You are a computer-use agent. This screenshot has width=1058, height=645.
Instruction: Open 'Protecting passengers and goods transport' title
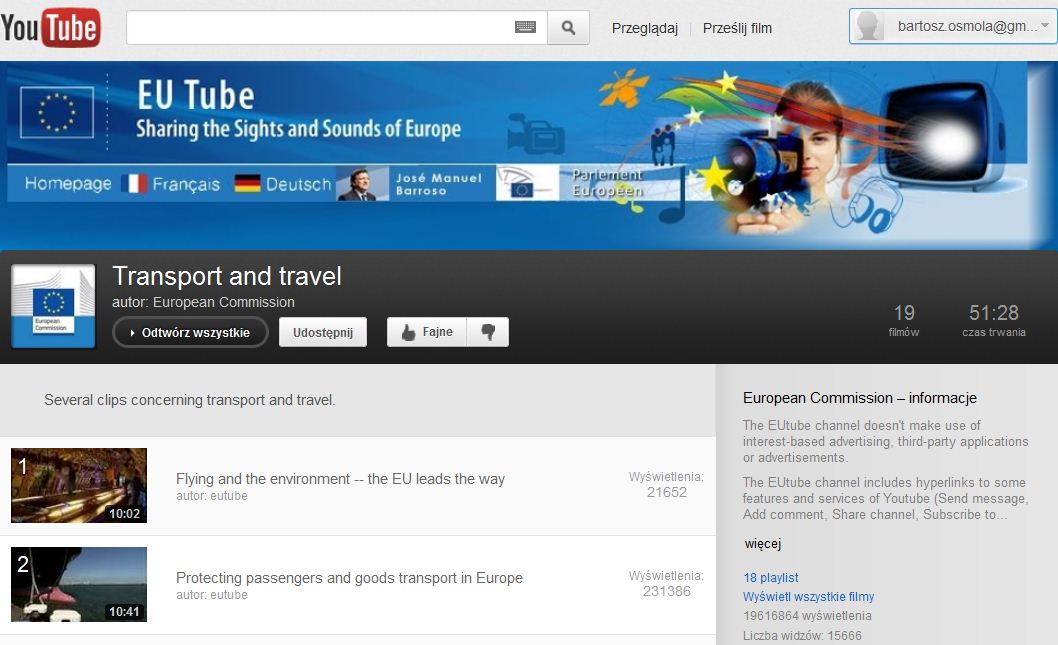(x=350, y=578)
